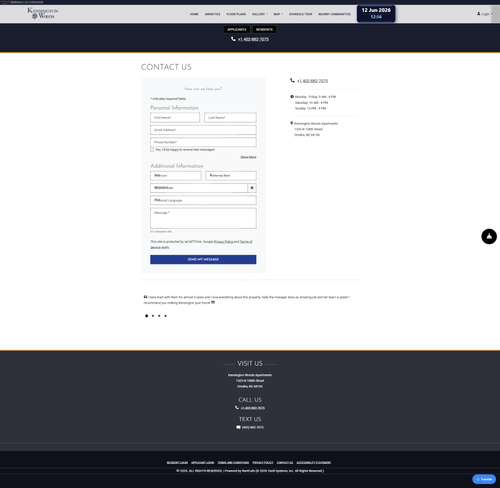Screen dimensions: 500x488
Task: Open the Preferred Language dropdown
Action: pos(203,200)
